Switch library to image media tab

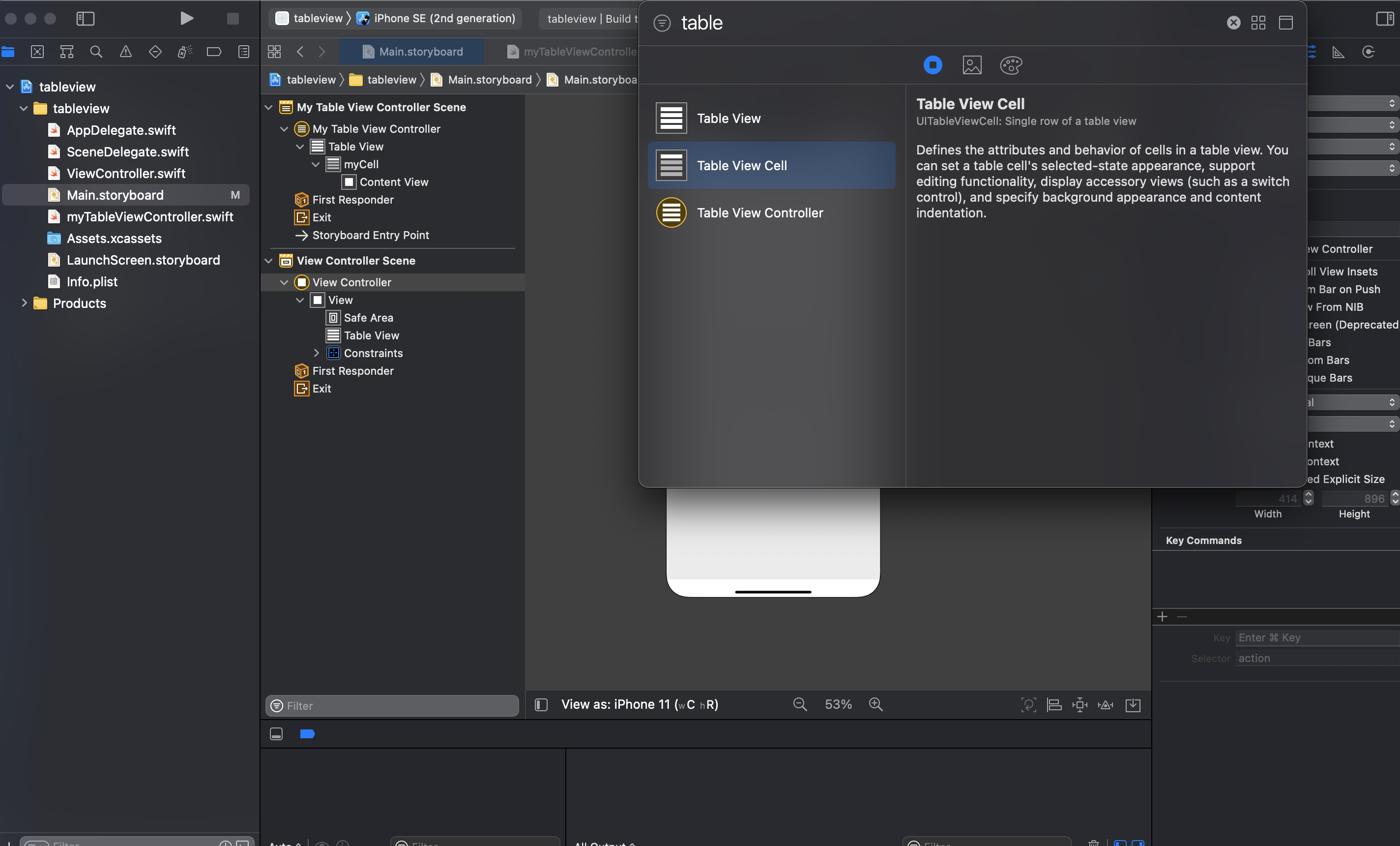pos(971,65)
